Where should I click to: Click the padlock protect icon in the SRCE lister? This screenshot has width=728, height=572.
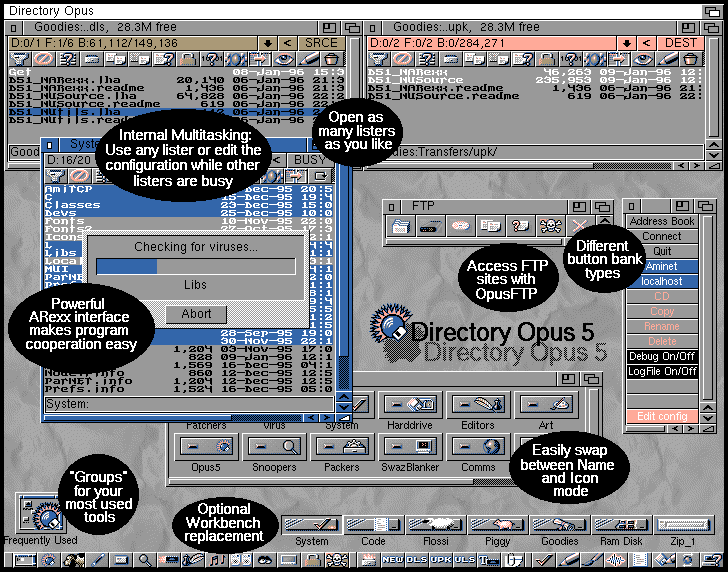click(188, 59)
